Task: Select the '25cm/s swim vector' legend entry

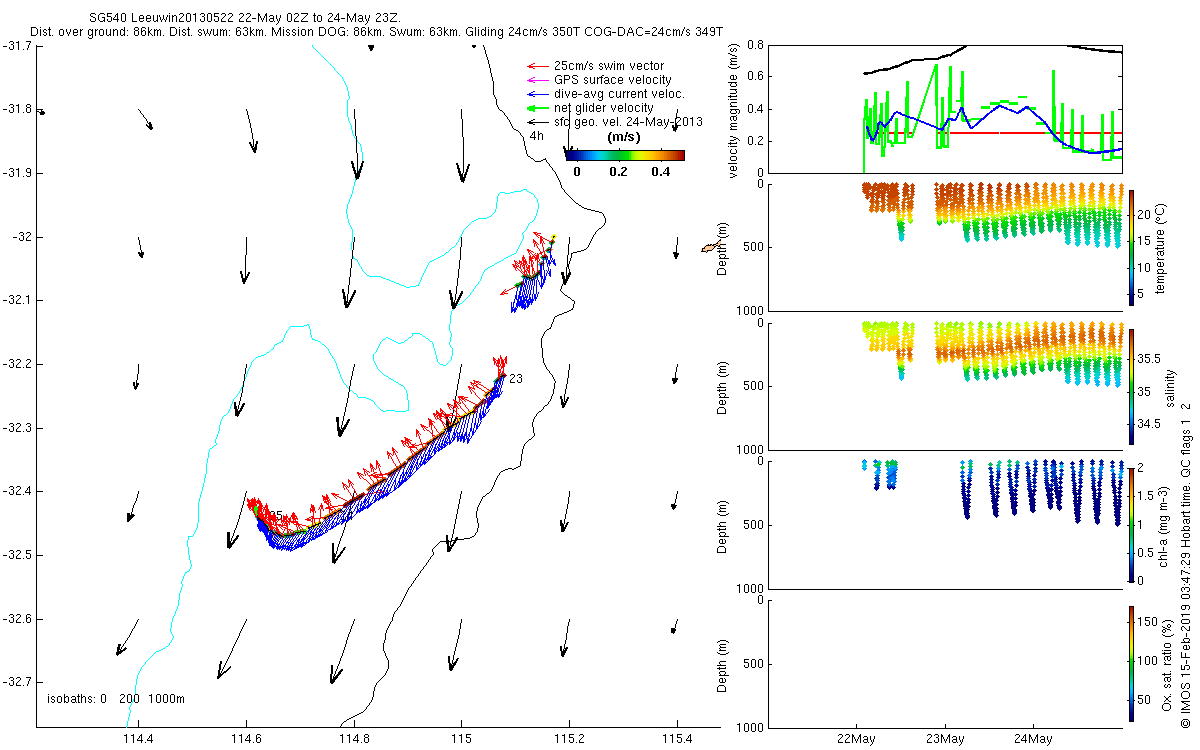Action: pyautogui.click(x=608, y=66)
